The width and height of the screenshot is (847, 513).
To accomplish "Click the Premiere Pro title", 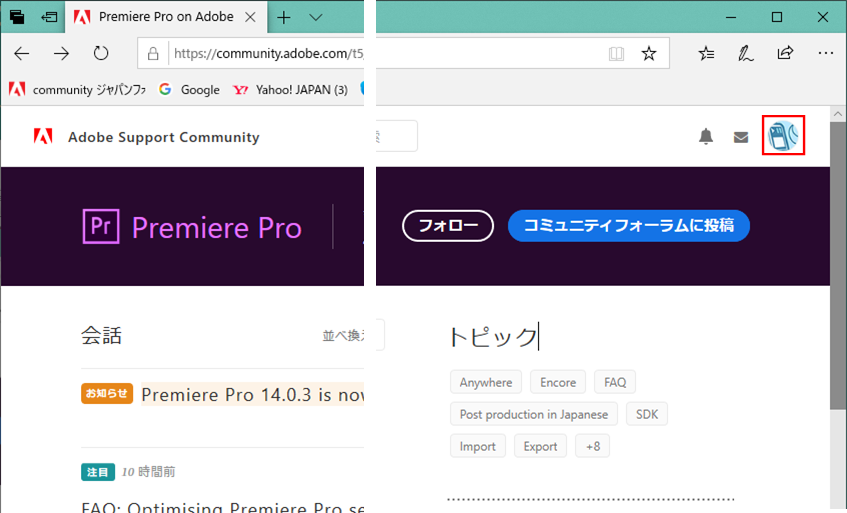I will coord(217,227).
